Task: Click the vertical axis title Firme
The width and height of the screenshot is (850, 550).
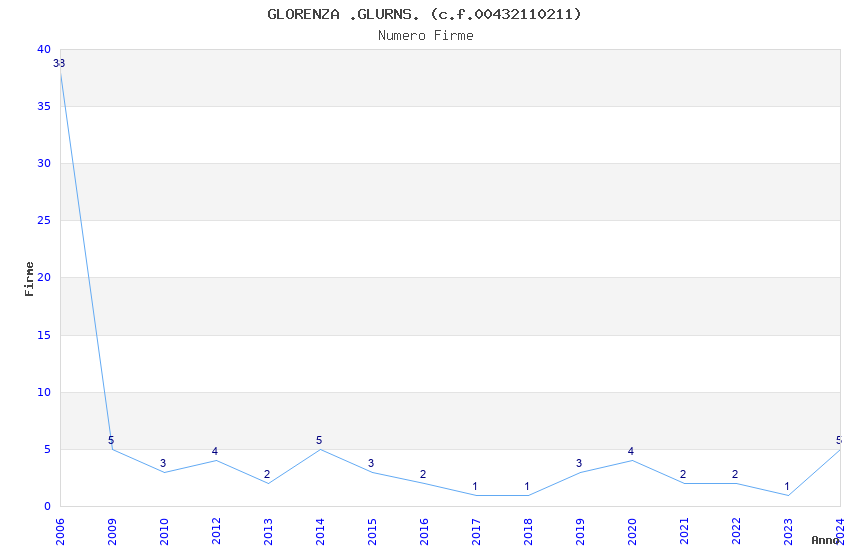Action: point(29,279)
